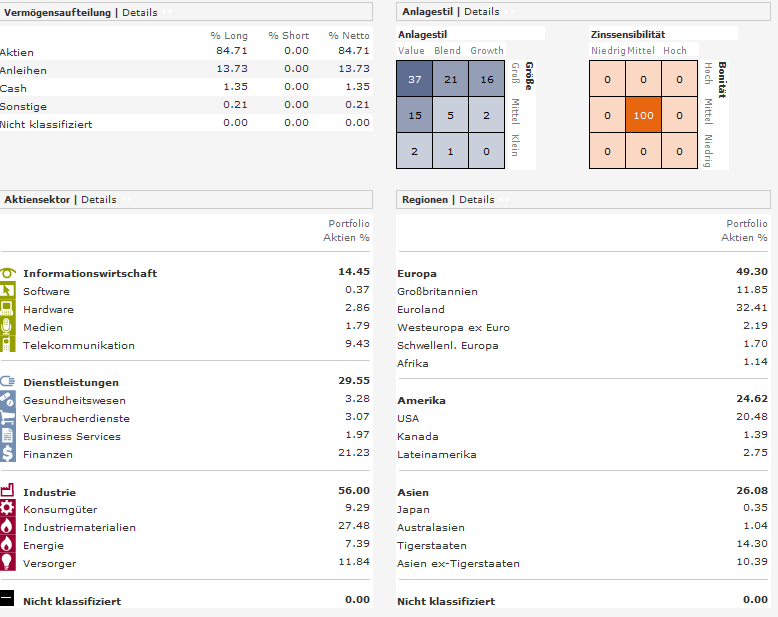
Task: Click the Business Services document icon
Action: (8, 436)
